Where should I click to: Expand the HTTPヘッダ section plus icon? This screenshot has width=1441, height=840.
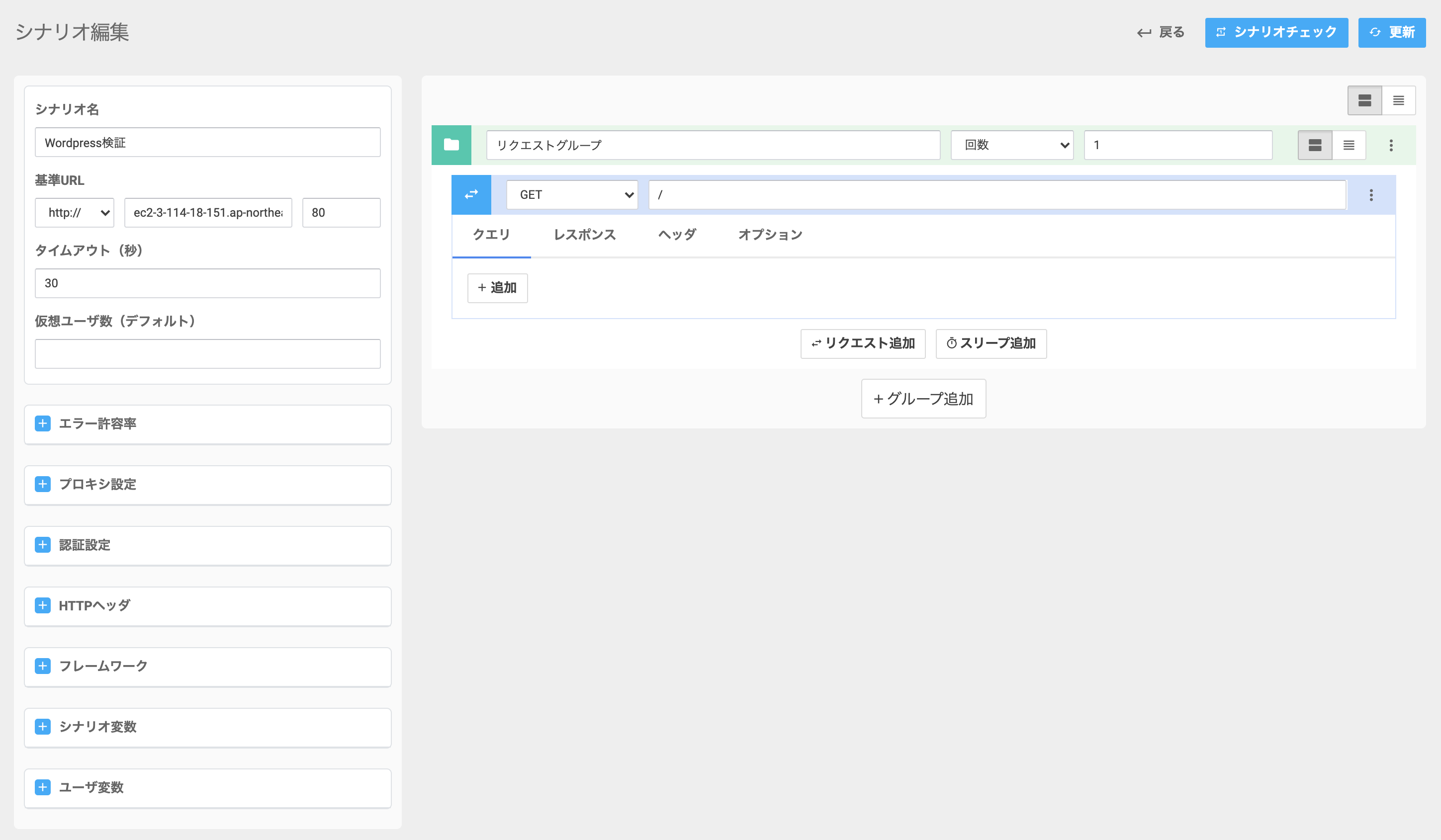pyautogui.click(x=43, y=605)
